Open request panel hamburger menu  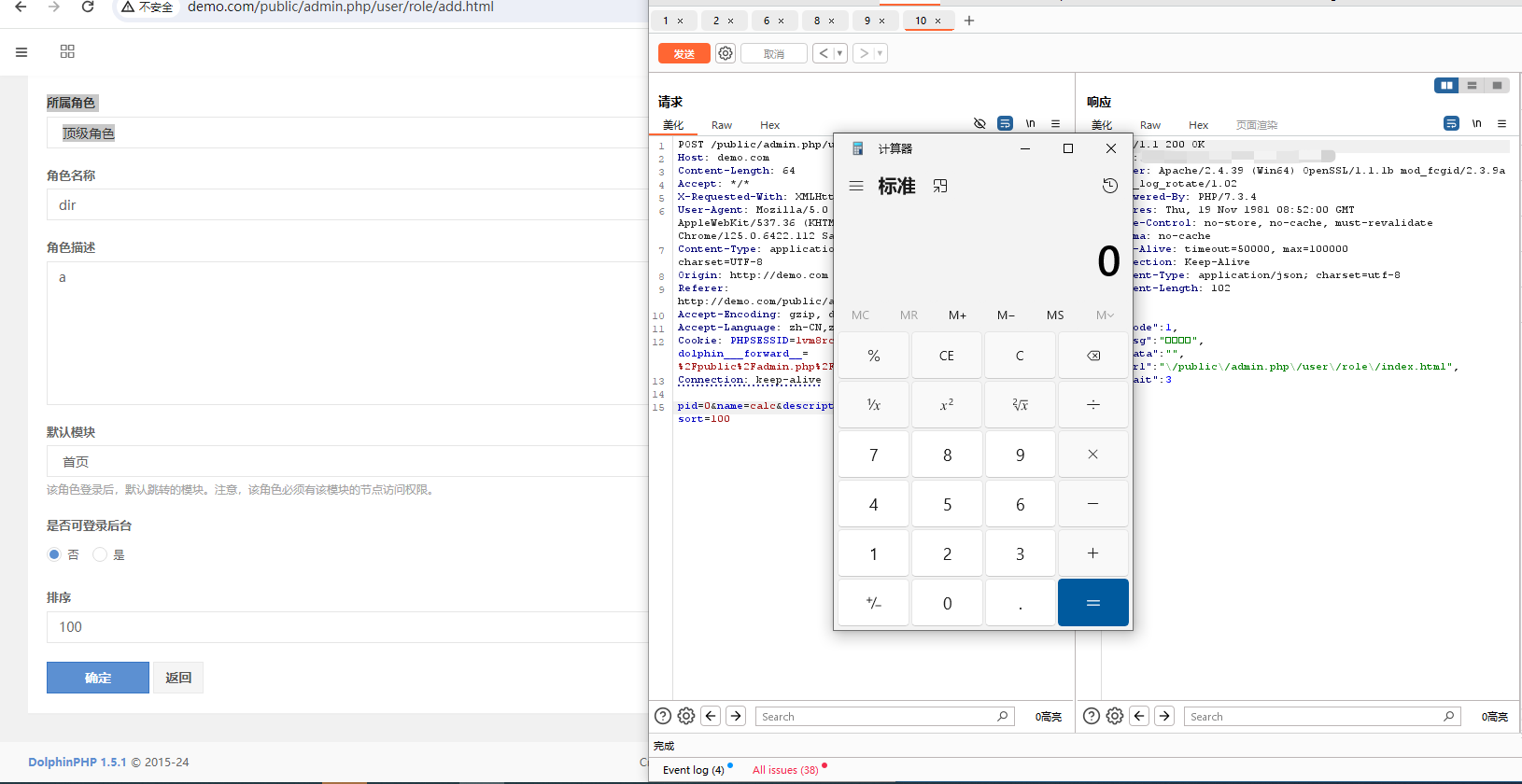(x=1055, y=123)
